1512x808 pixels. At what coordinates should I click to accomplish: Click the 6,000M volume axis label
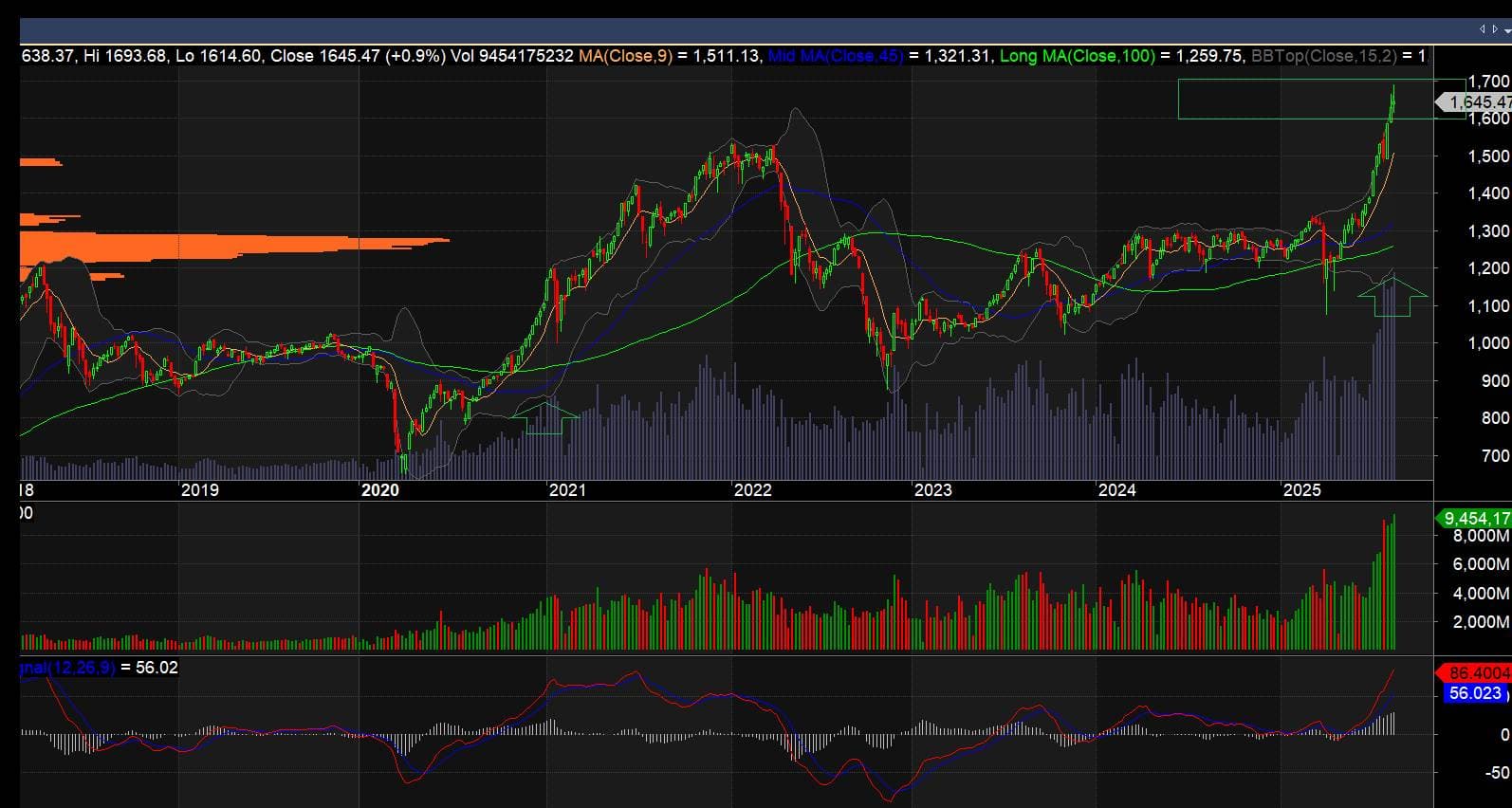click(x=1482, y=564)
